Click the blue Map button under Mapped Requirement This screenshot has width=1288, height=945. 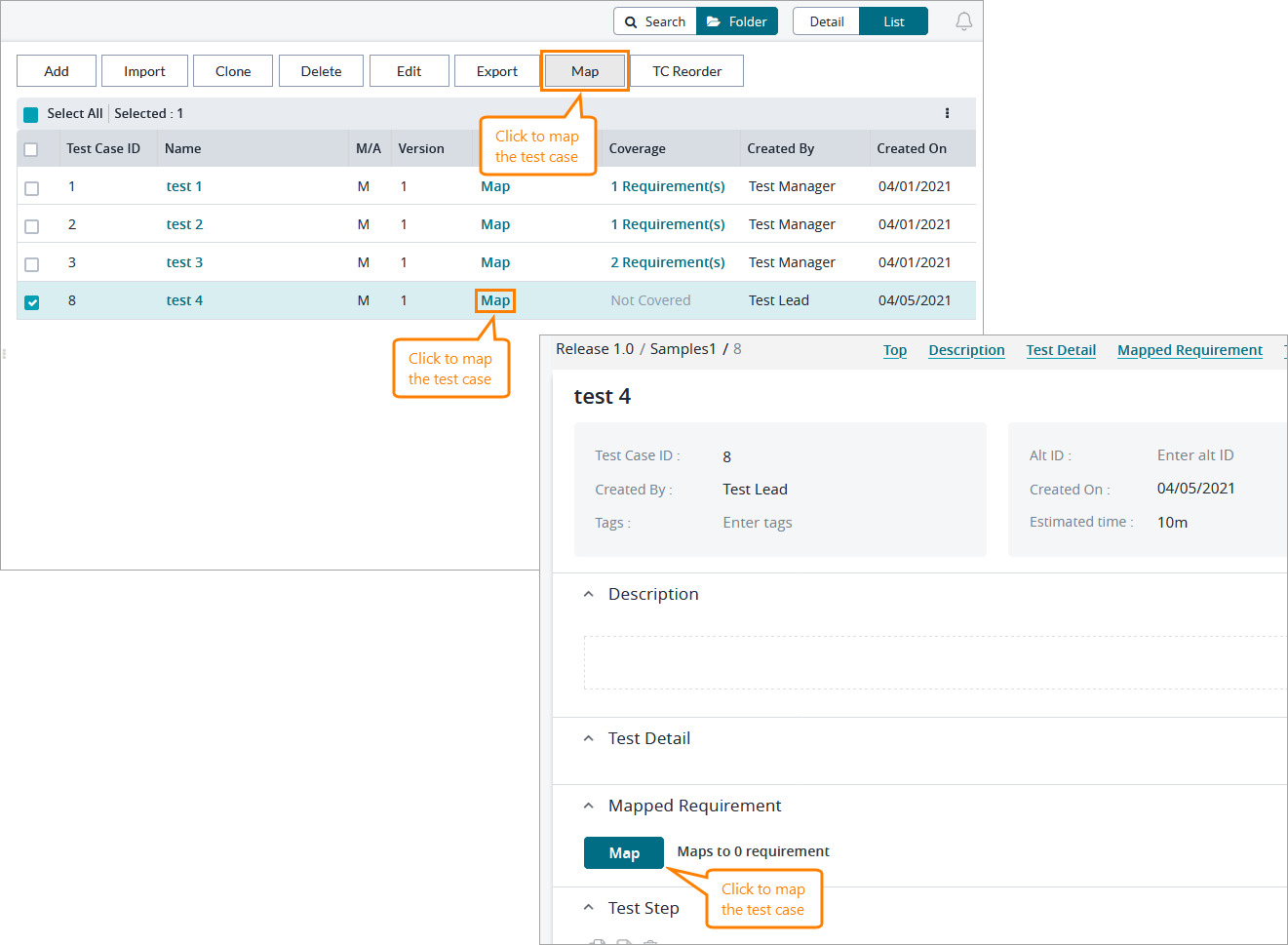click(624, 853)
